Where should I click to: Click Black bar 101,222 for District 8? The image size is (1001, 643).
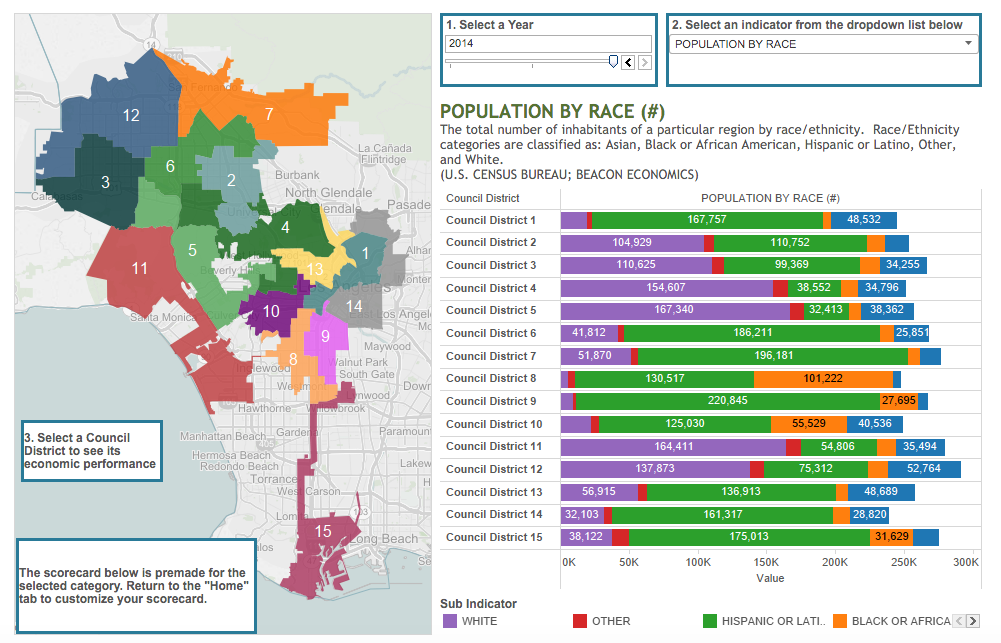coord(822,379)
